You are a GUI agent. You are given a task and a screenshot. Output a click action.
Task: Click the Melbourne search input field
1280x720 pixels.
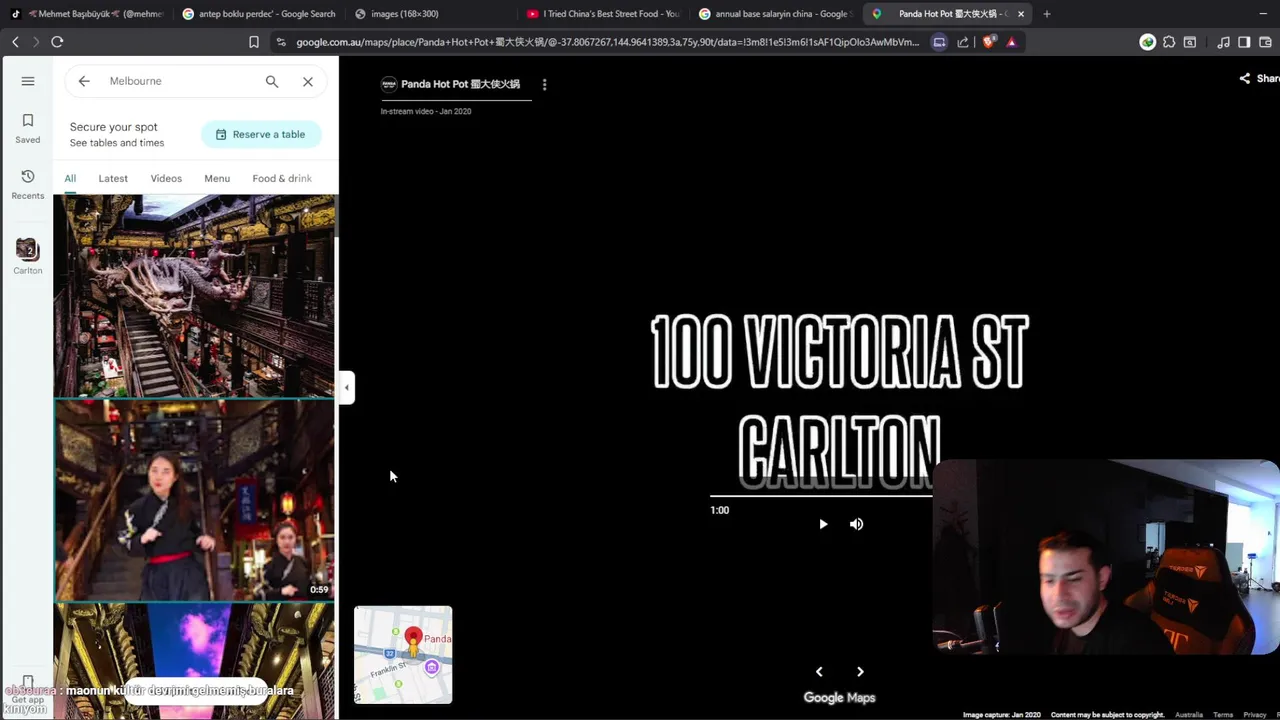[180, 81]
